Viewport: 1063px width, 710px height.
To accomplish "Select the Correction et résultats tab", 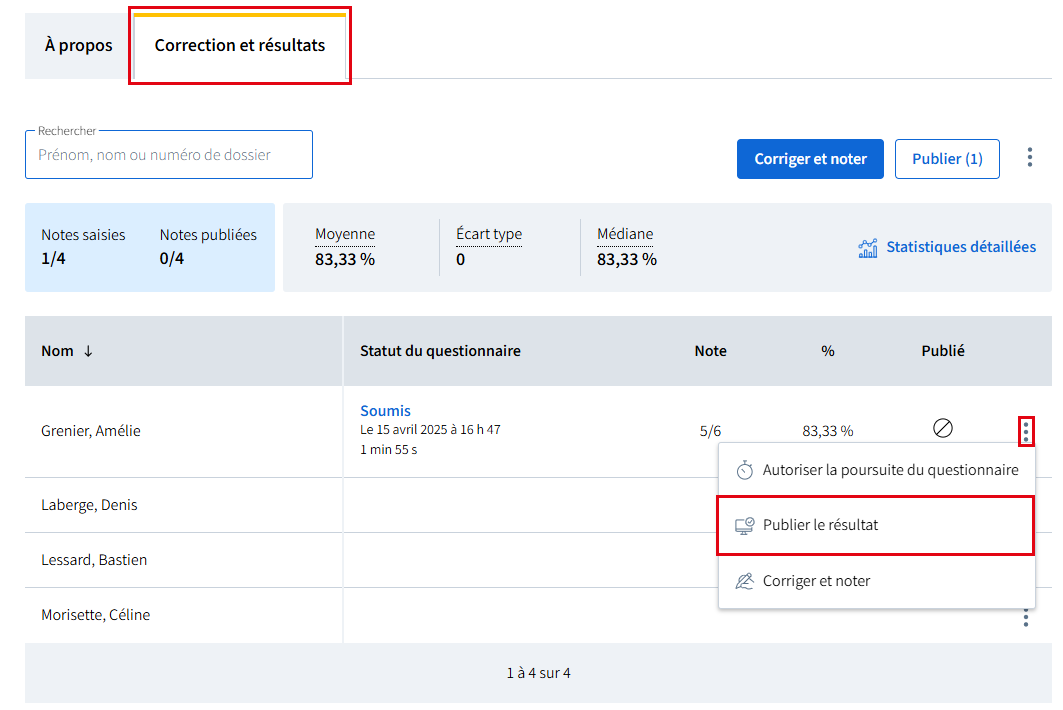I will pos(240,46).
